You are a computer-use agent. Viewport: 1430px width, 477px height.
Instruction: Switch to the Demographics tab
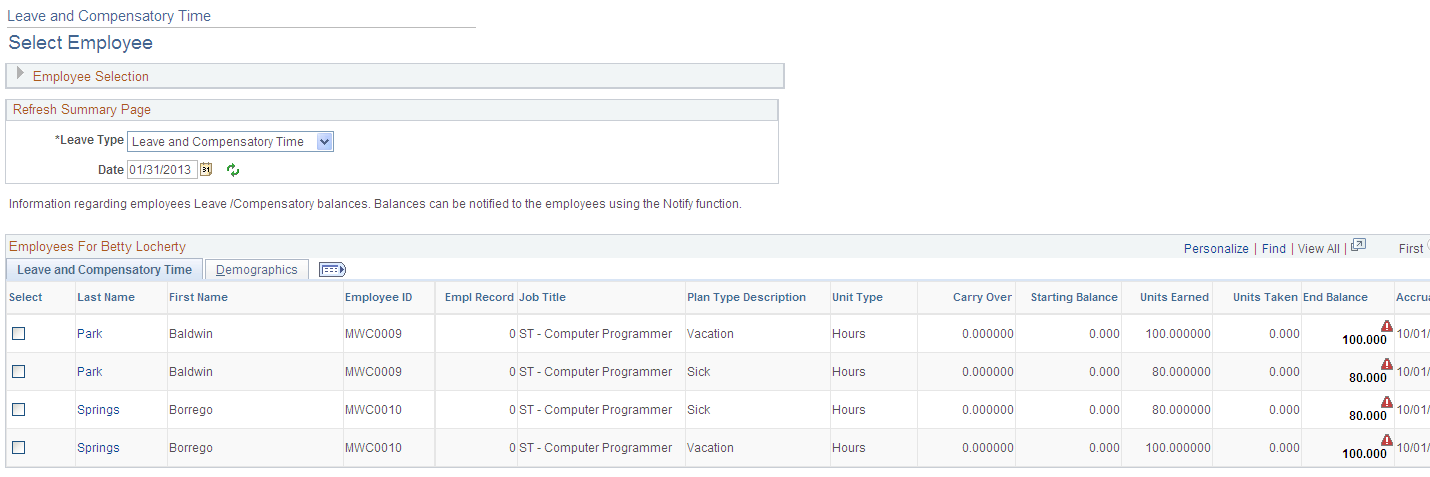coord(257,270)
